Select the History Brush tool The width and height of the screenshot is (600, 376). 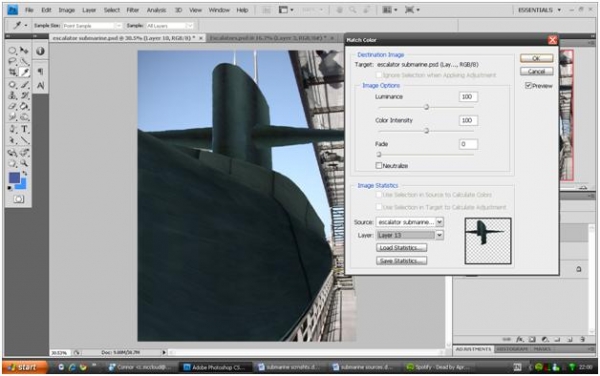[24, 95]
